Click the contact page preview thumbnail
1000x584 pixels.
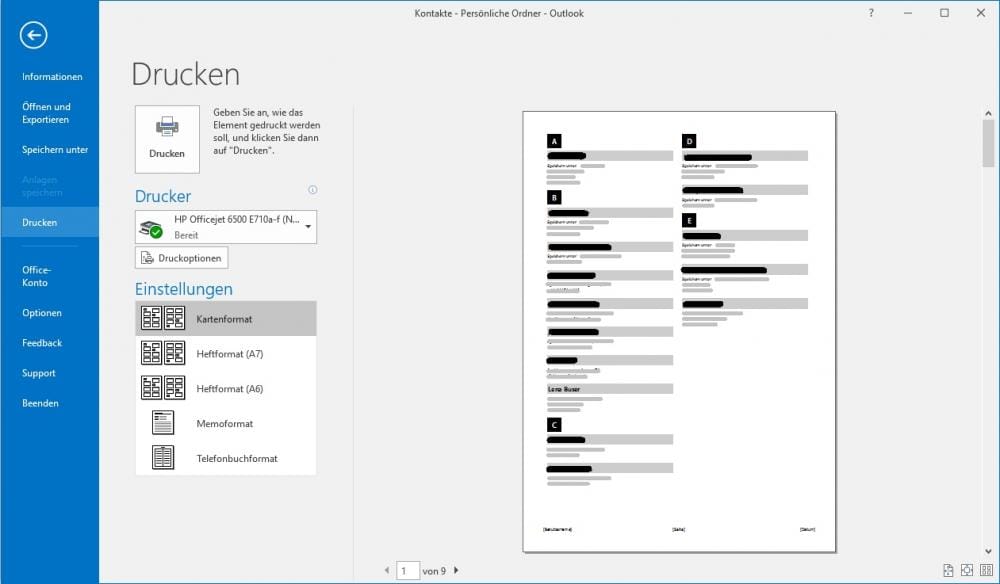679,332
